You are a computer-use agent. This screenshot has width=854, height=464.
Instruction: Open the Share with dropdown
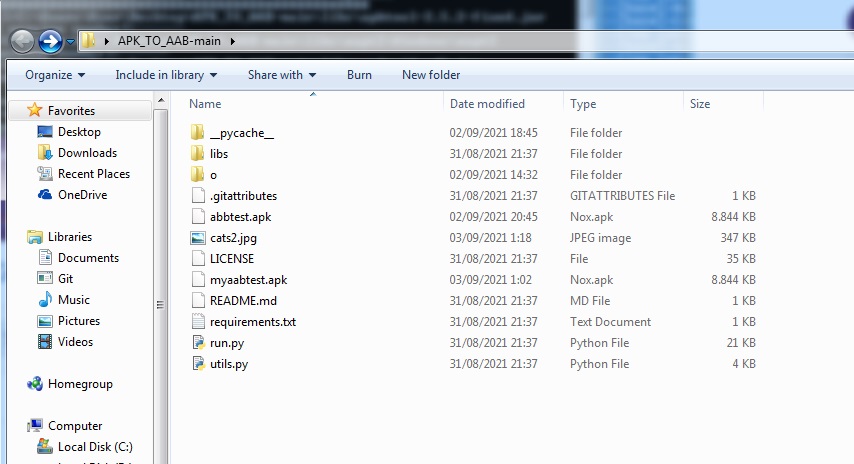click(282, 75)
